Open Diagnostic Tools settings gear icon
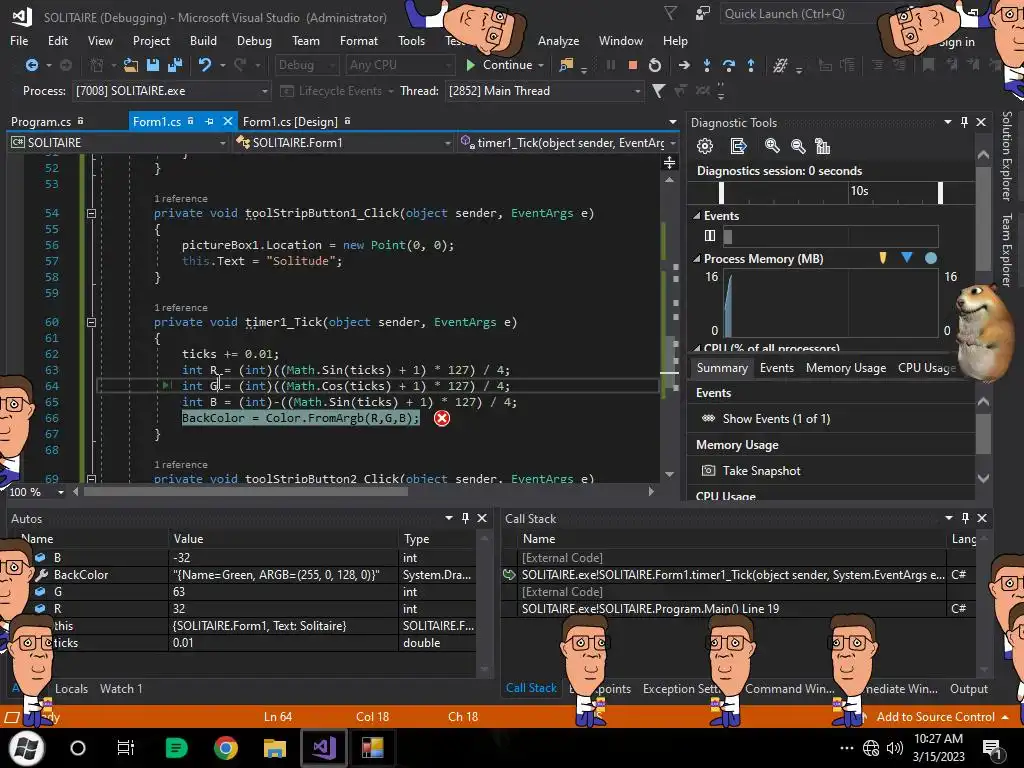Screen dimensions: 1024x768 click(705, 146)
